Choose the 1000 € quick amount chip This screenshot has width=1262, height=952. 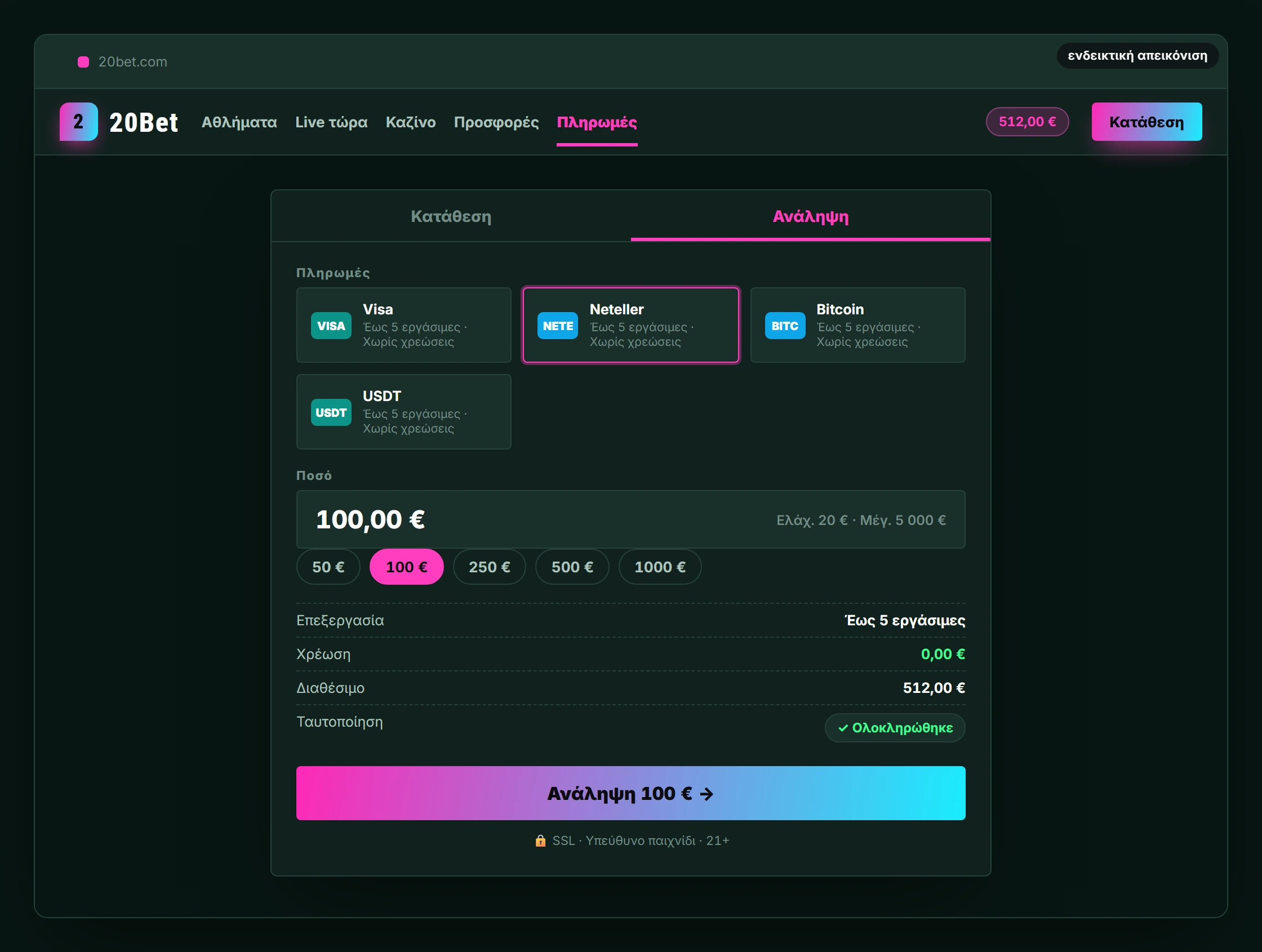pos(660,567)
